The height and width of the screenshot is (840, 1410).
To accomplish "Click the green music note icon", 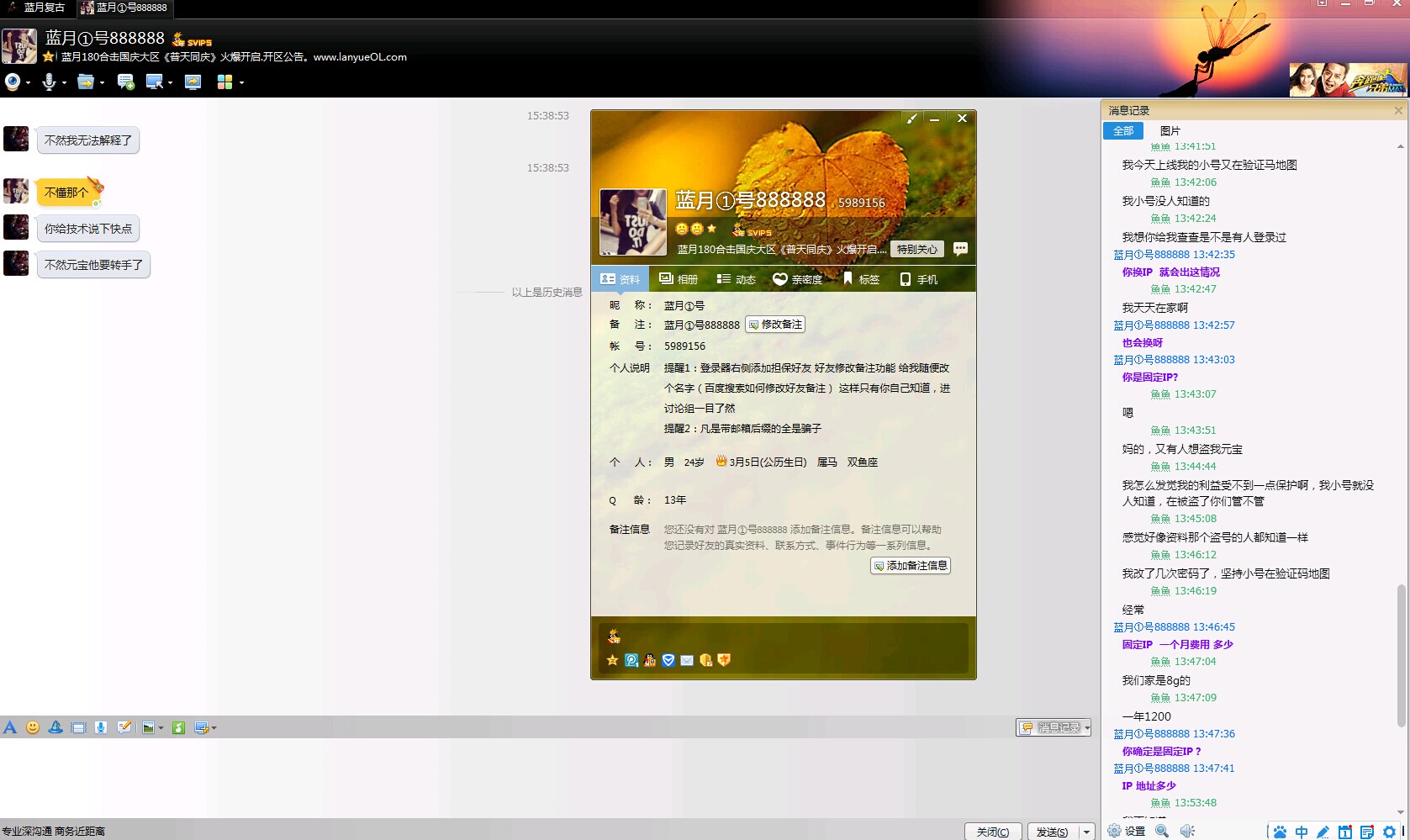I will tap(178, 727).
